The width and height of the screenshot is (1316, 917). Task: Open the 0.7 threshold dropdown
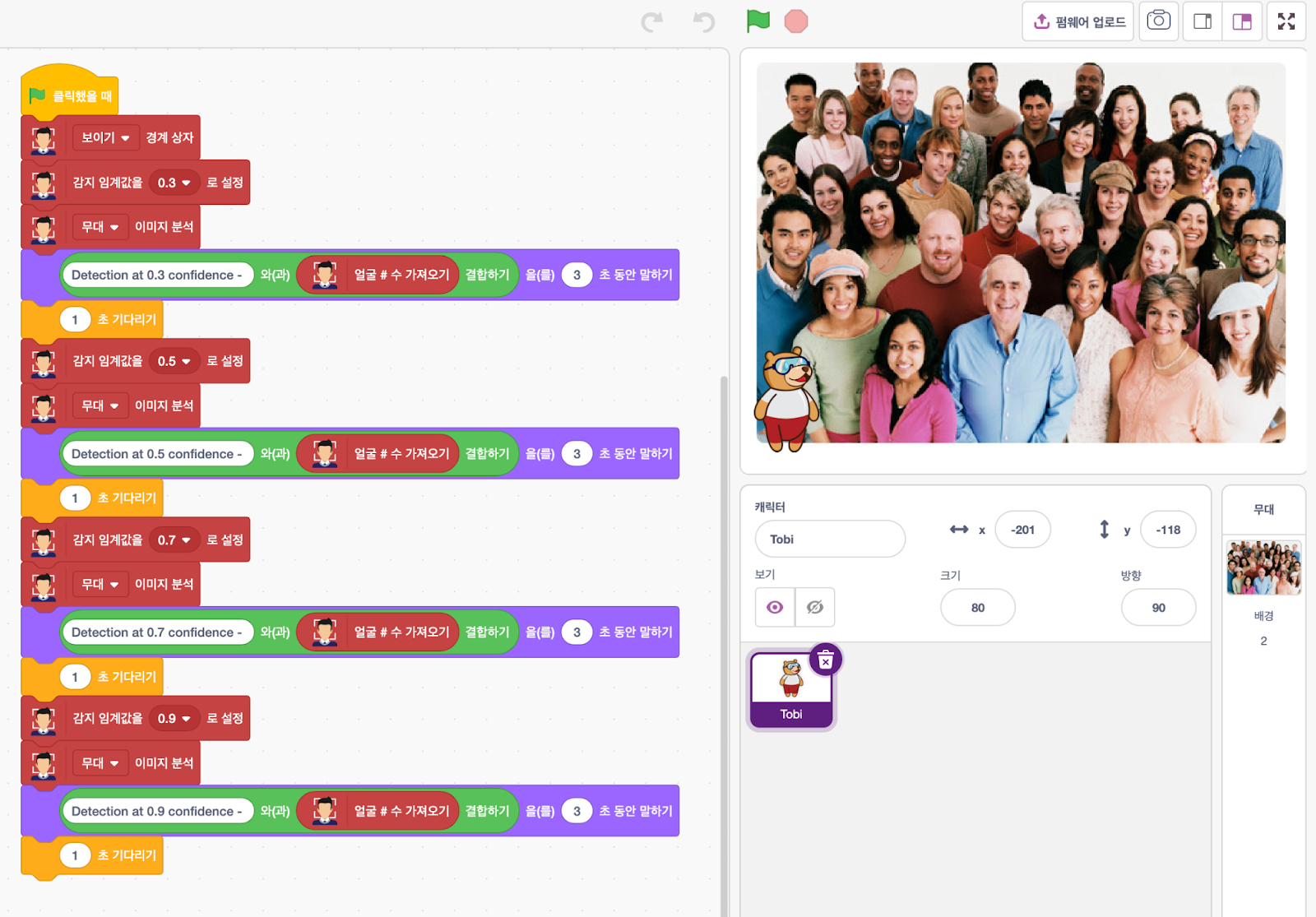(174, 540)
